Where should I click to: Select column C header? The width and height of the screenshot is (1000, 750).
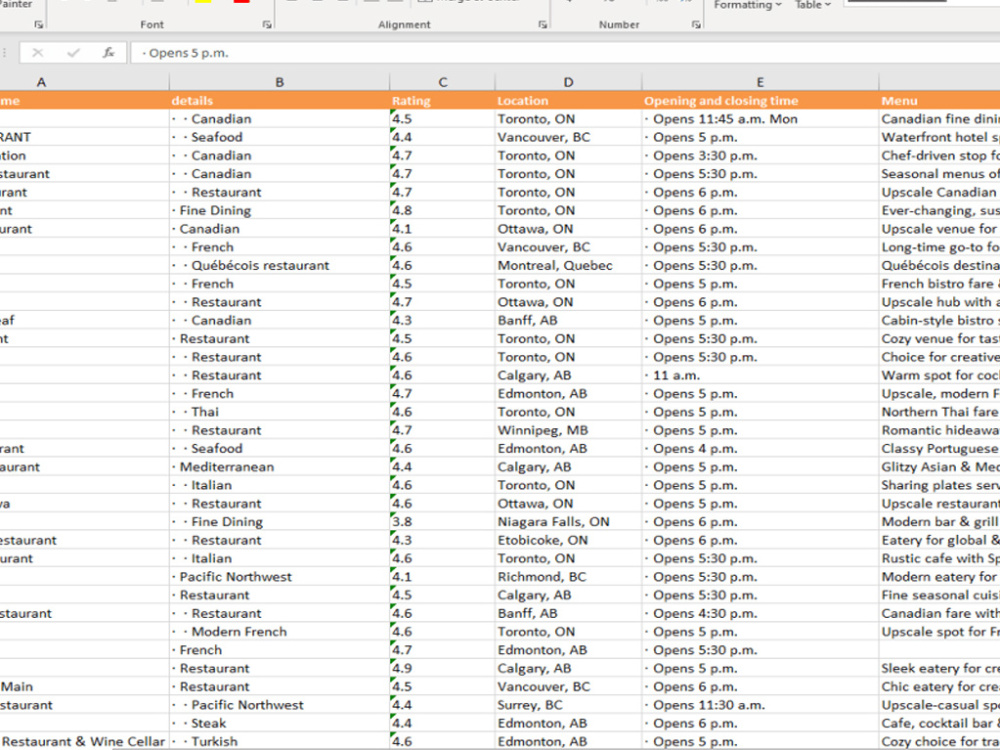pyautogui.click(x=443, y=82)
